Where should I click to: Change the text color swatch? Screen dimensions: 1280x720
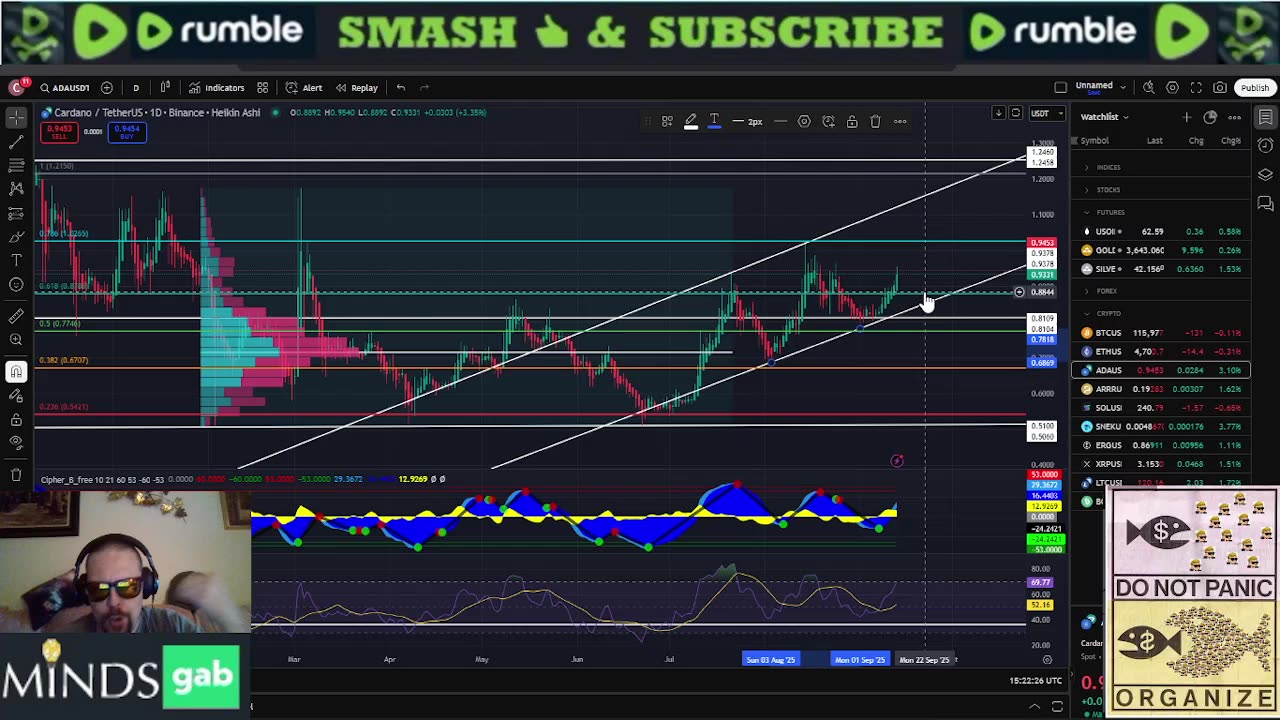click(714, 122)
